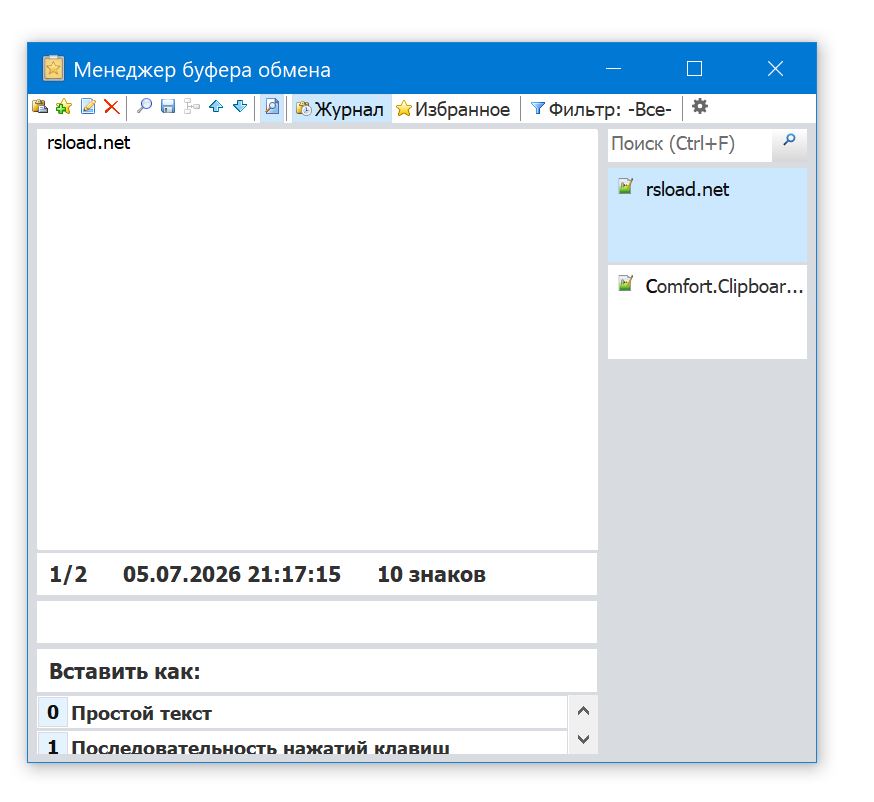This screenshot has height=802, width=874.
Task: Click the scroll down arrow in paste options
Action: click(583, 739)
